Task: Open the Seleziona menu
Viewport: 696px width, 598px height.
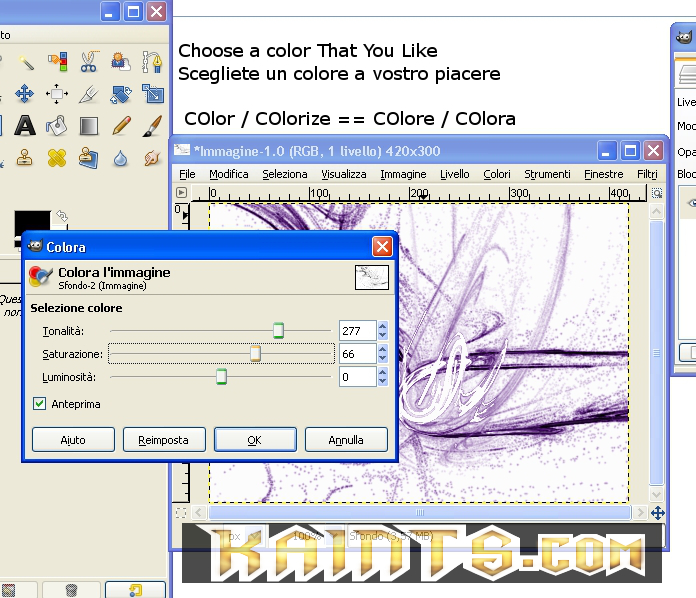Action: tap(285, 174)
